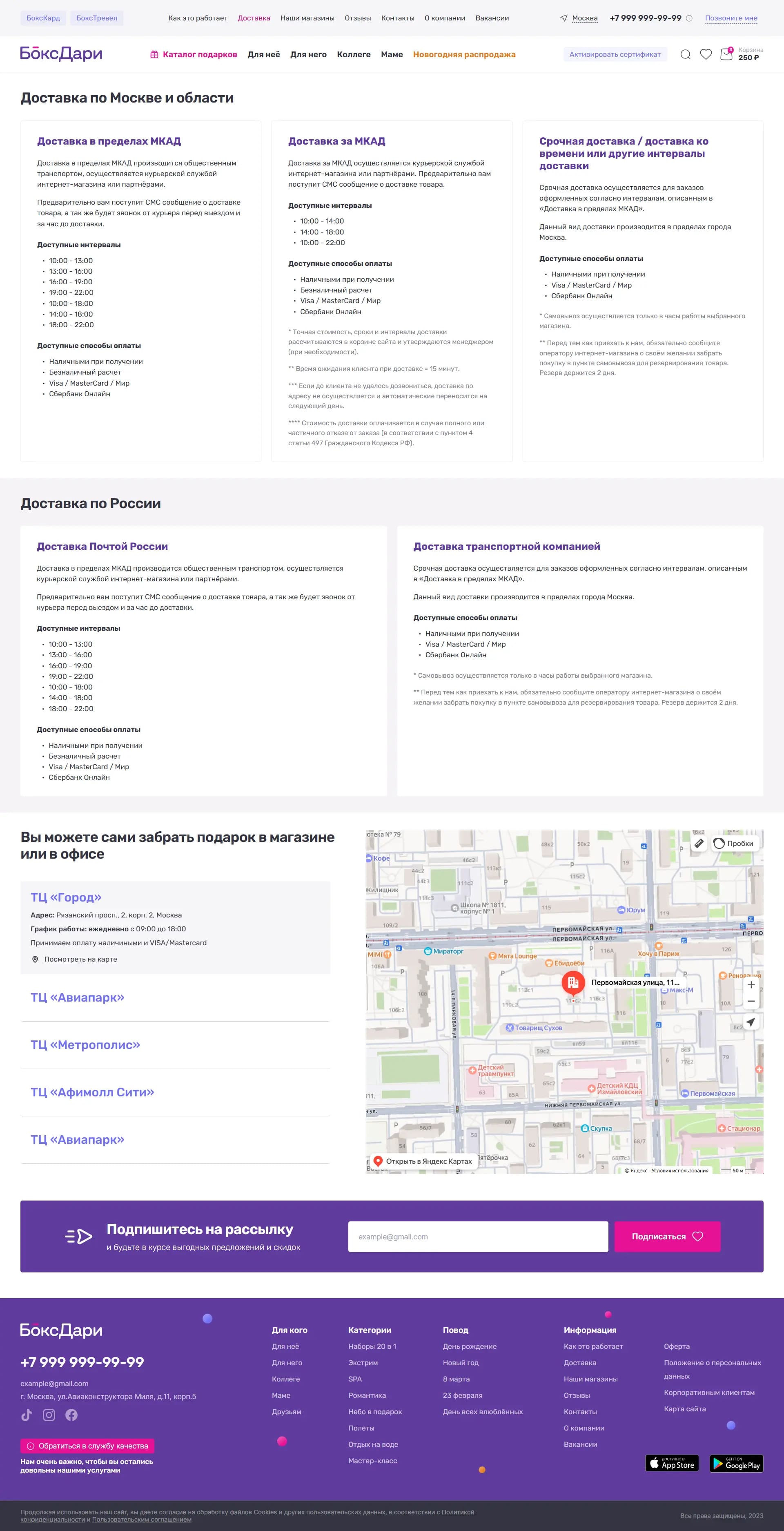This screenshot has width=784, height=1531.
Task: Open Для неё category
Action: pos(264,55)
